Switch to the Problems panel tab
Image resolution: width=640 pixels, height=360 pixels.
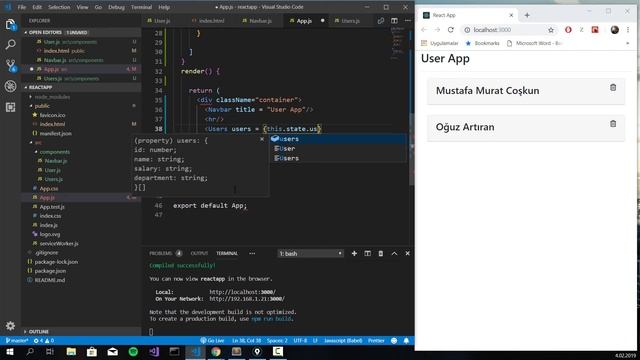point(165,253)
